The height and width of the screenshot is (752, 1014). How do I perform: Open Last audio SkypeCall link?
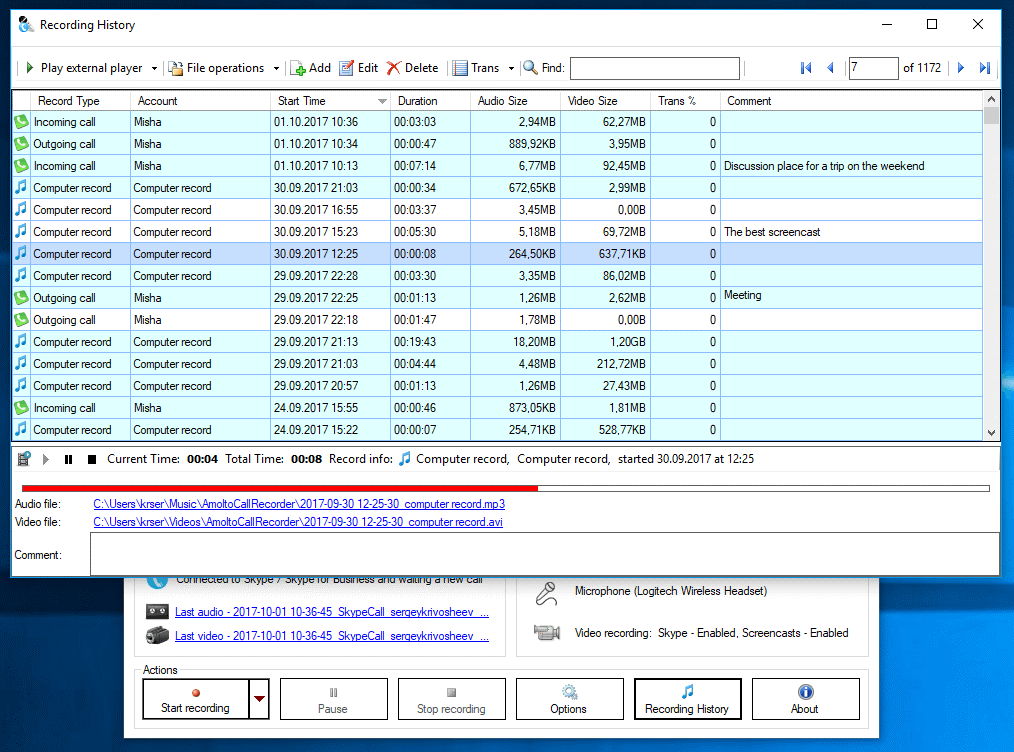point(332,612)
